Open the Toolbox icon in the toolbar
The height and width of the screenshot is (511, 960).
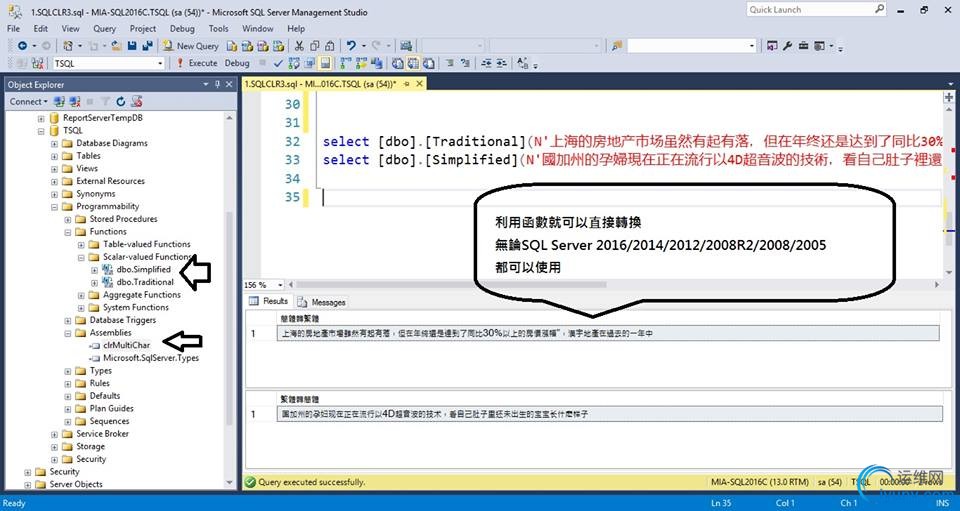coord(803,46)
